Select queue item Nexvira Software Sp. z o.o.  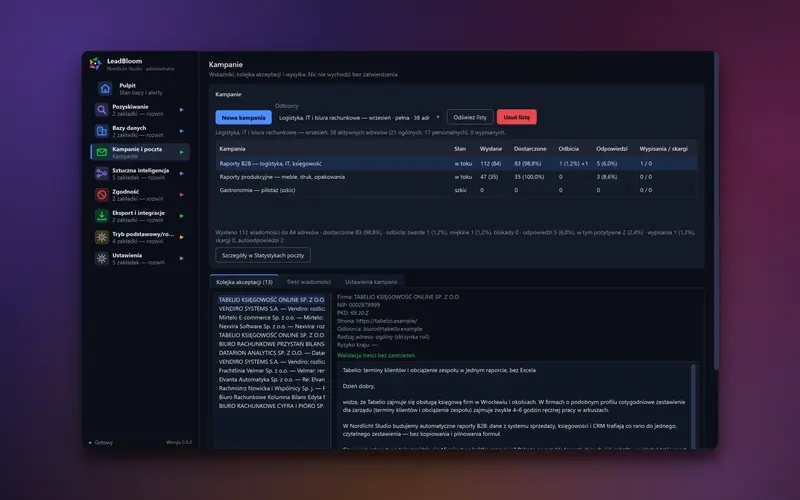tap(271, 326)
